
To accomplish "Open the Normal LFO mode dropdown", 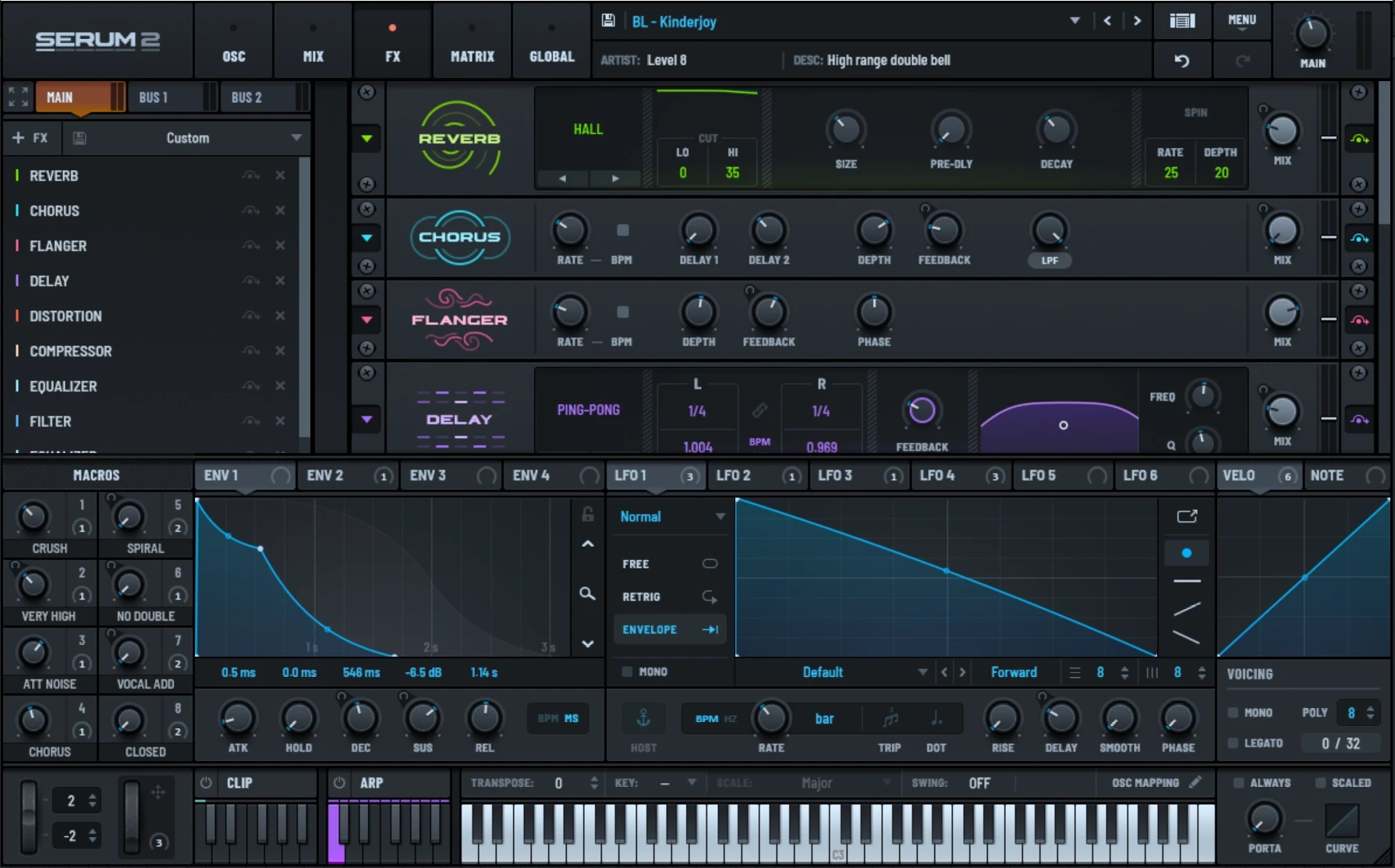I will 671,515.
